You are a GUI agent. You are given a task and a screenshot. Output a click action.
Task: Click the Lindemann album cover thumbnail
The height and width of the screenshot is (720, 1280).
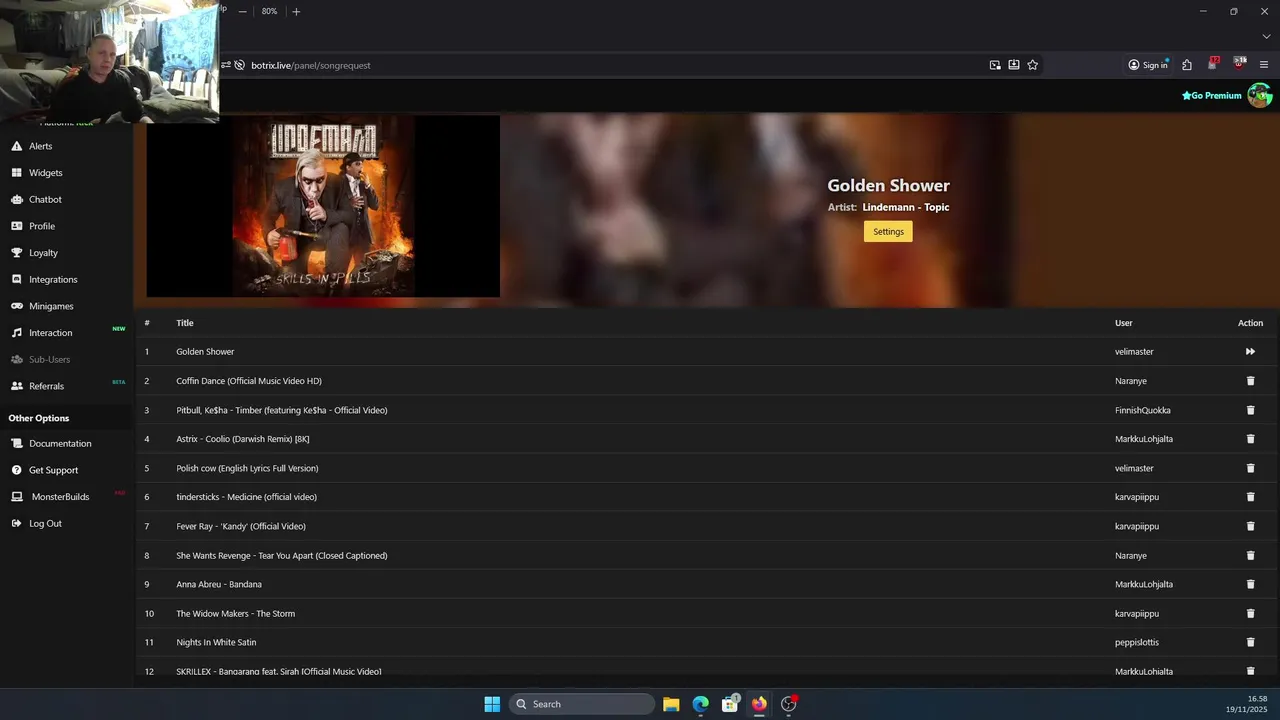(x=323, y=206)
